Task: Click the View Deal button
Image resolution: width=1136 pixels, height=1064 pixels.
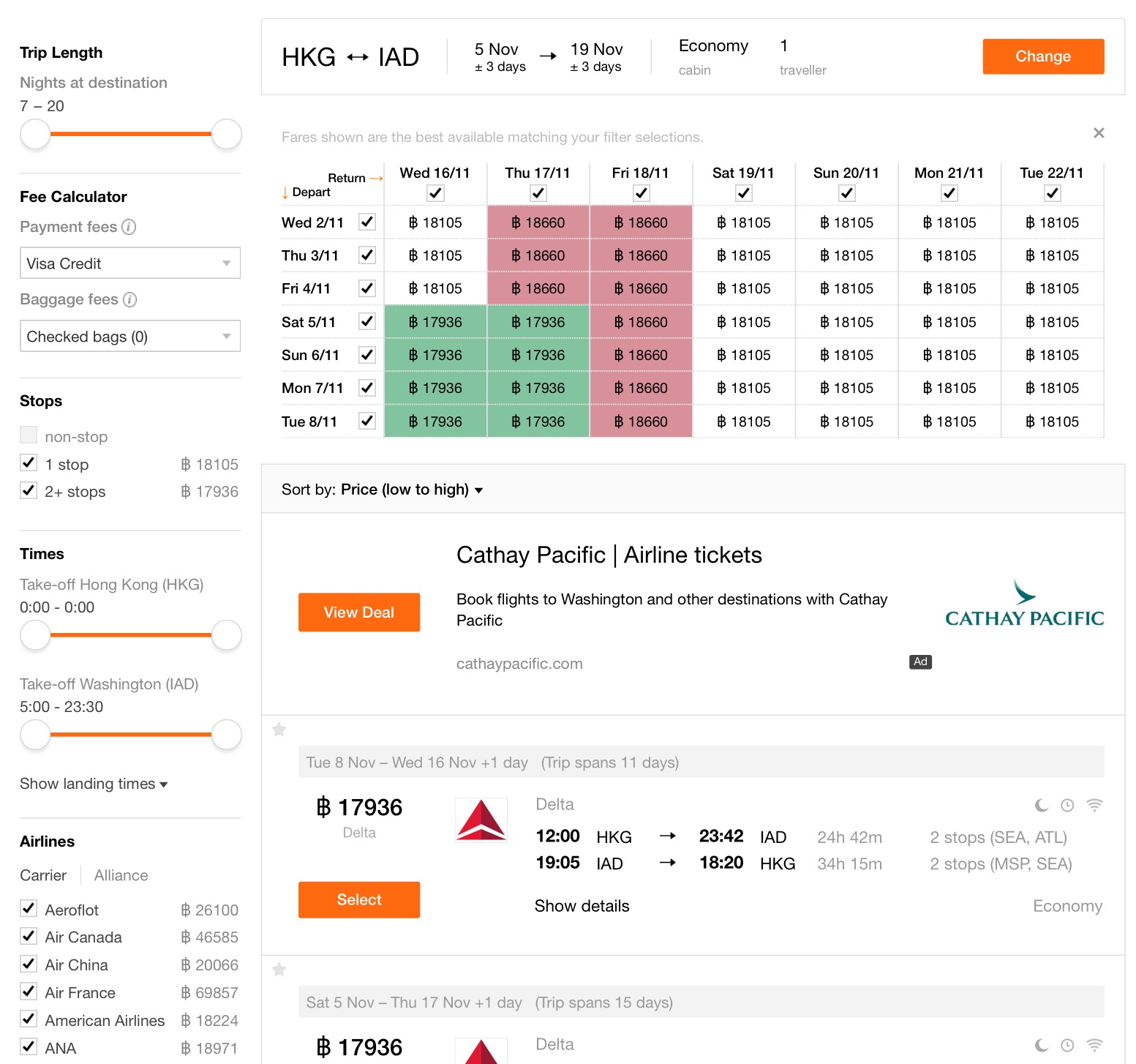Action: [359, 612]
